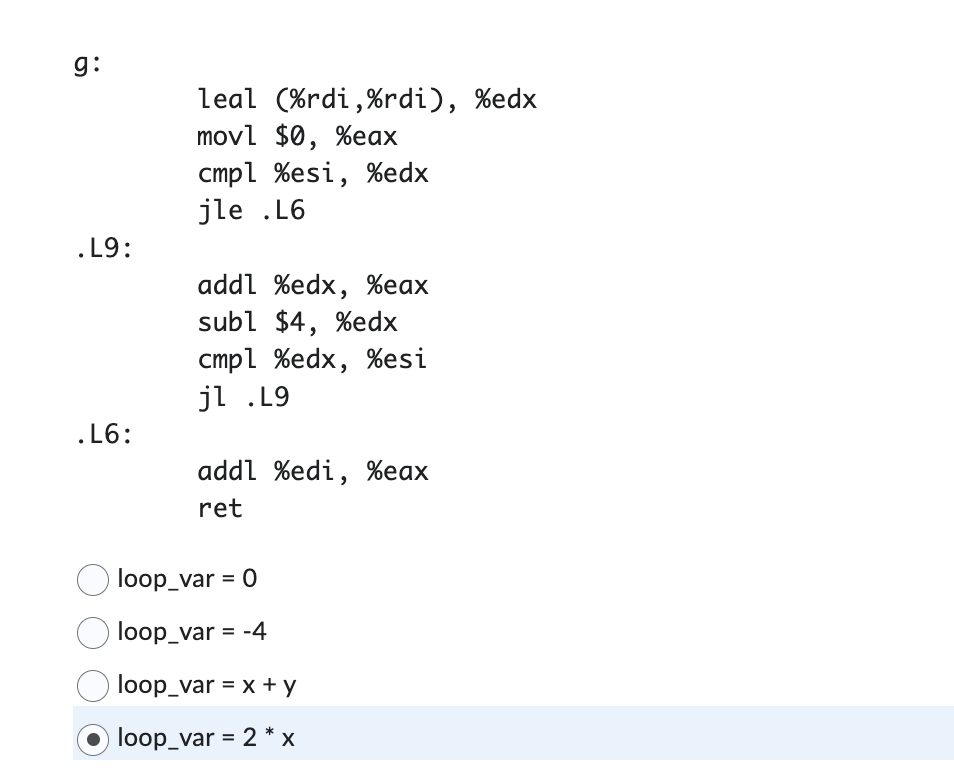Click the jle .L6 instruction
The width and height of the screenshot is (954, 780).
[251, 210]
